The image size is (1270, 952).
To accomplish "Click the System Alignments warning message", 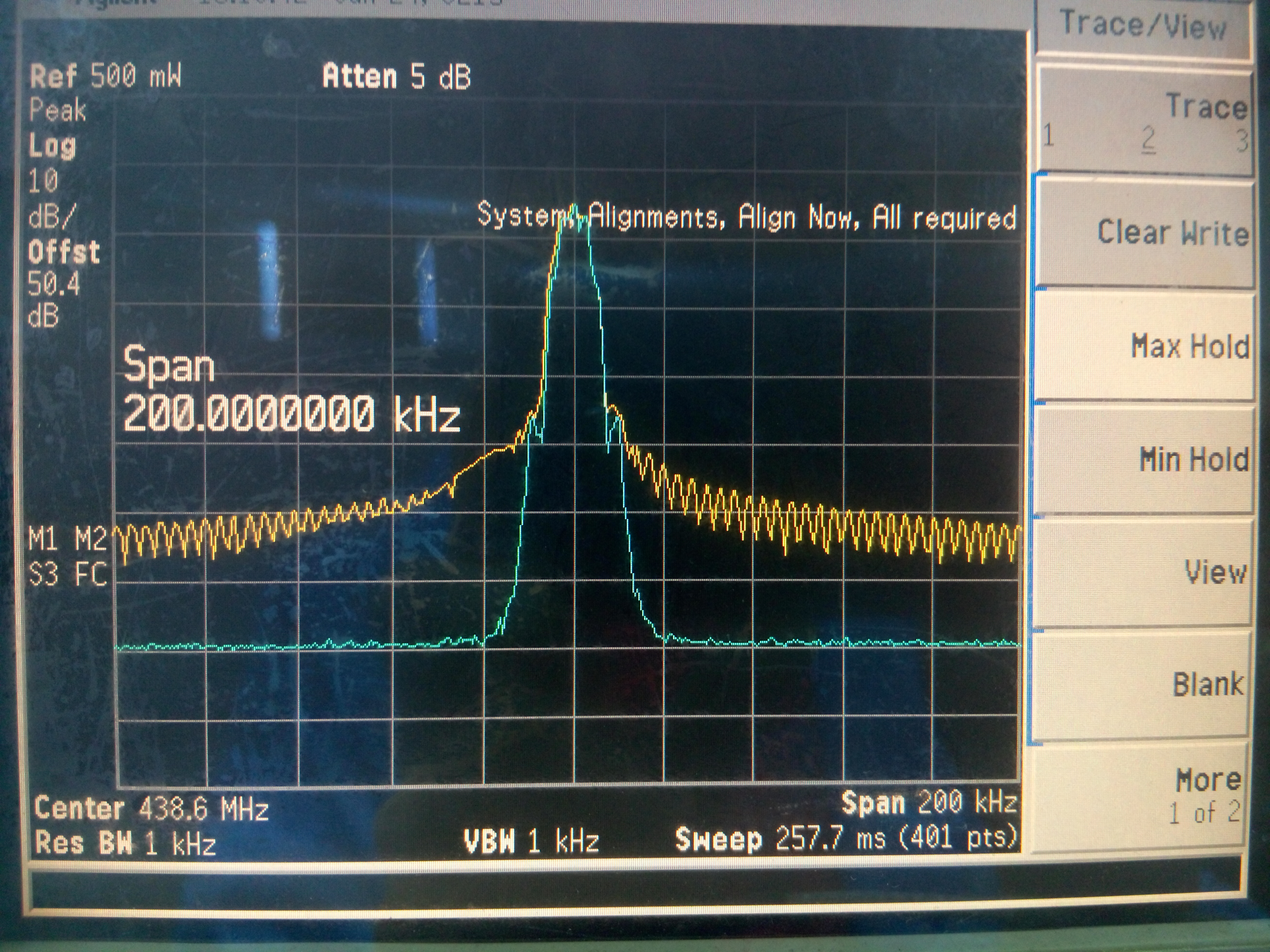I will 746,217.
